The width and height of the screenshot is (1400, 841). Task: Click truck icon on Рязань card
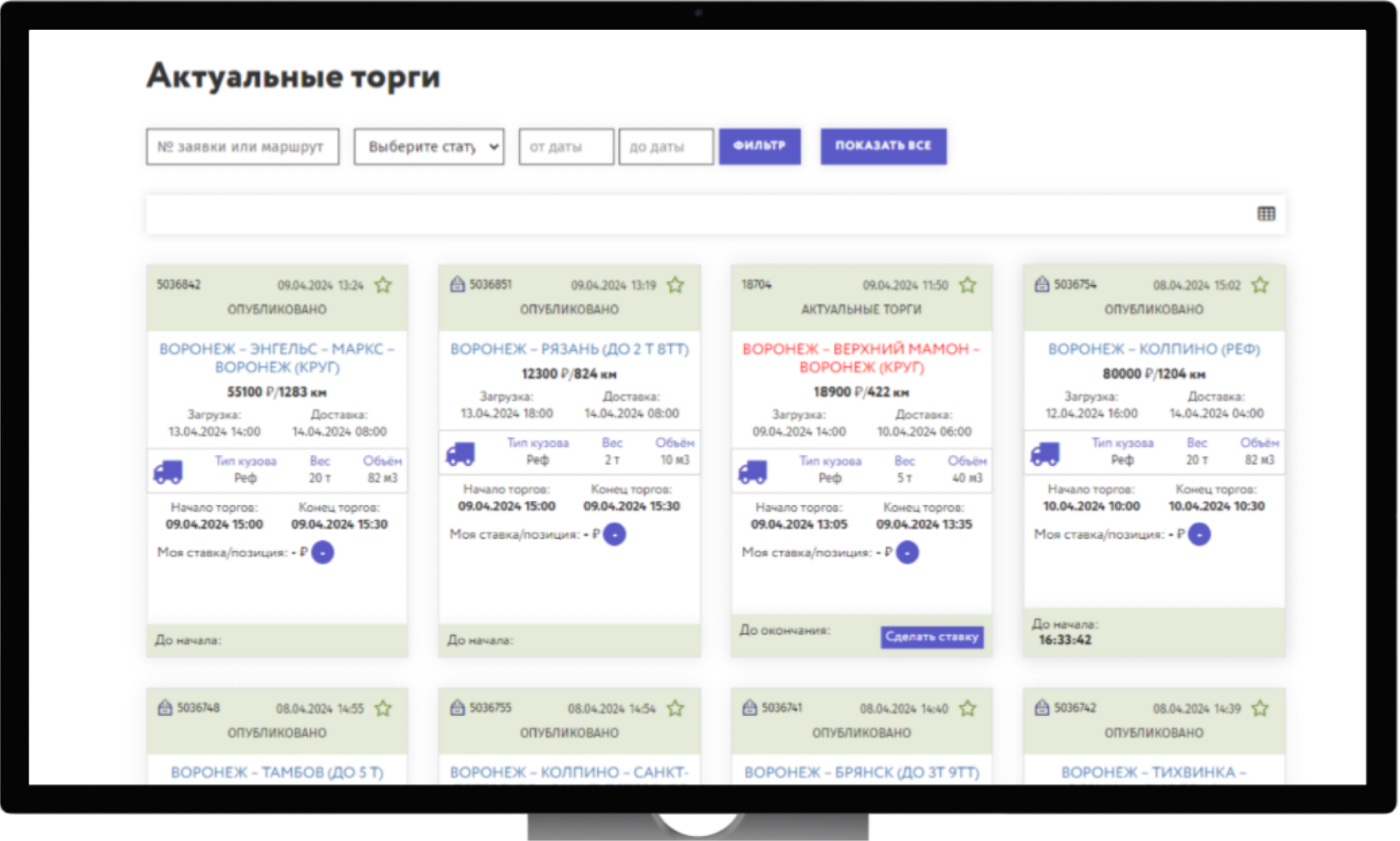click(x=460, y=453)
